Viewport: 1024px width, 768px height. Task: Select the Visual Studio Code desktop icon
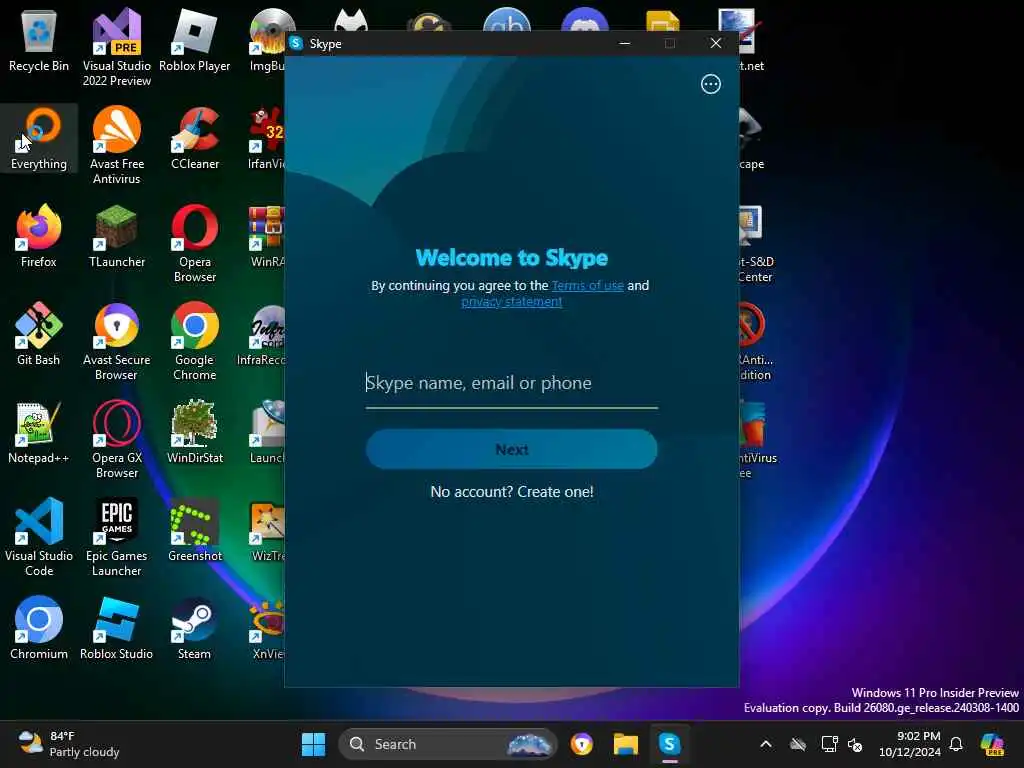(x=39, y=537)
